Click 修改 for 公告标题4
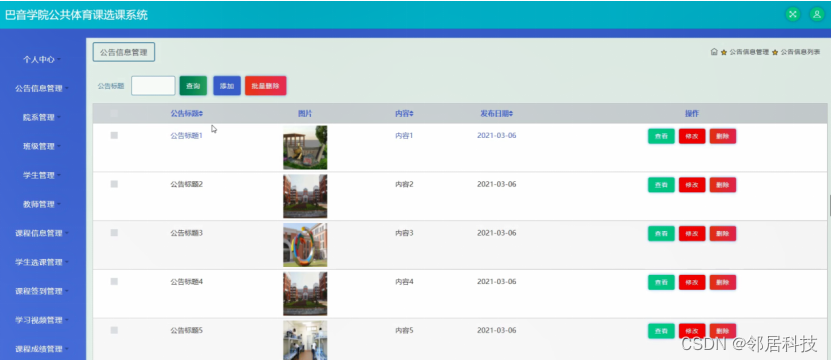 [x=692, y=282]
